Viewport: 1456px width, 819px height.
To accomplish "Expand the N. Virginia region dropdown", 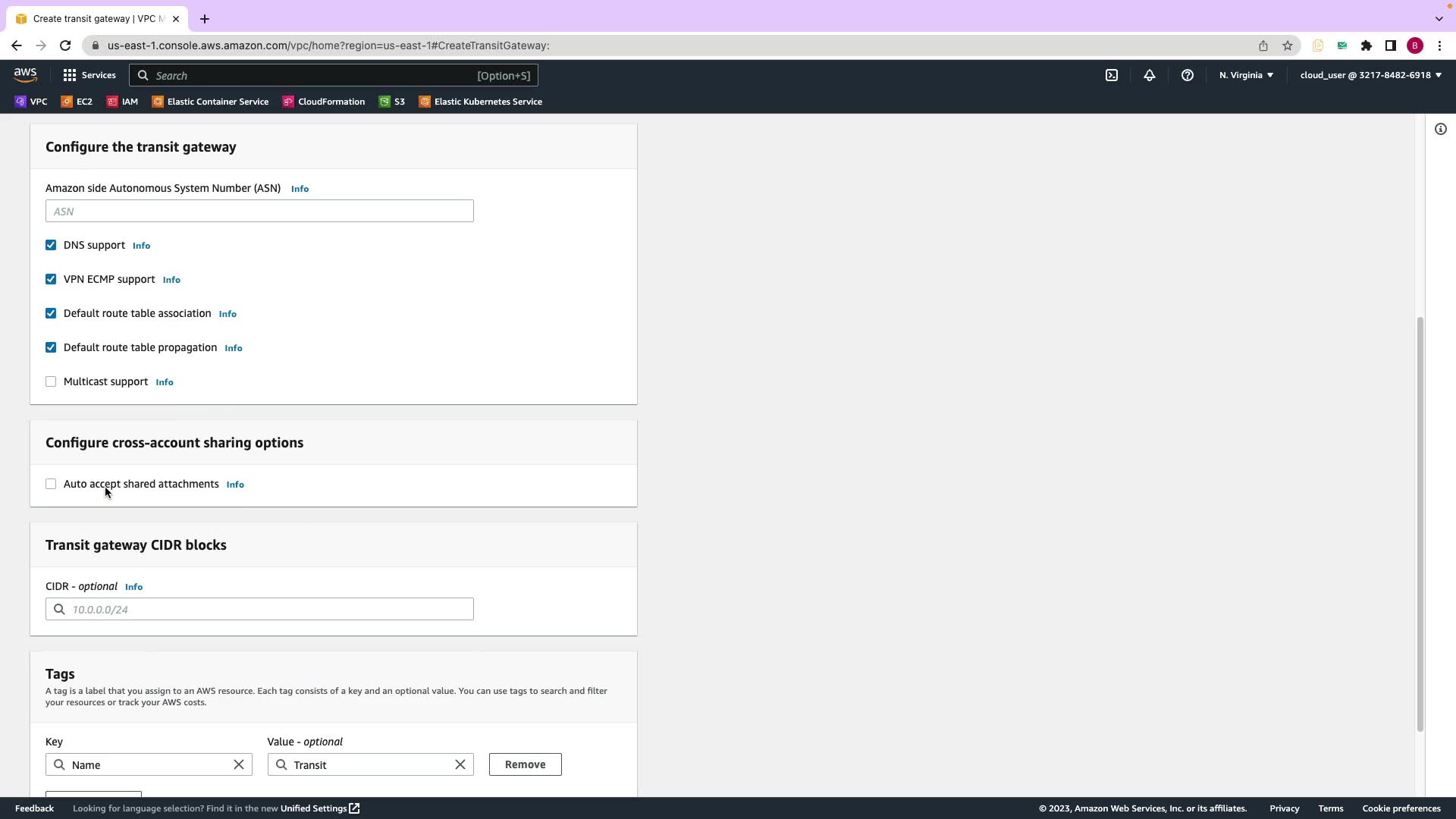I will pos(1246,75).
